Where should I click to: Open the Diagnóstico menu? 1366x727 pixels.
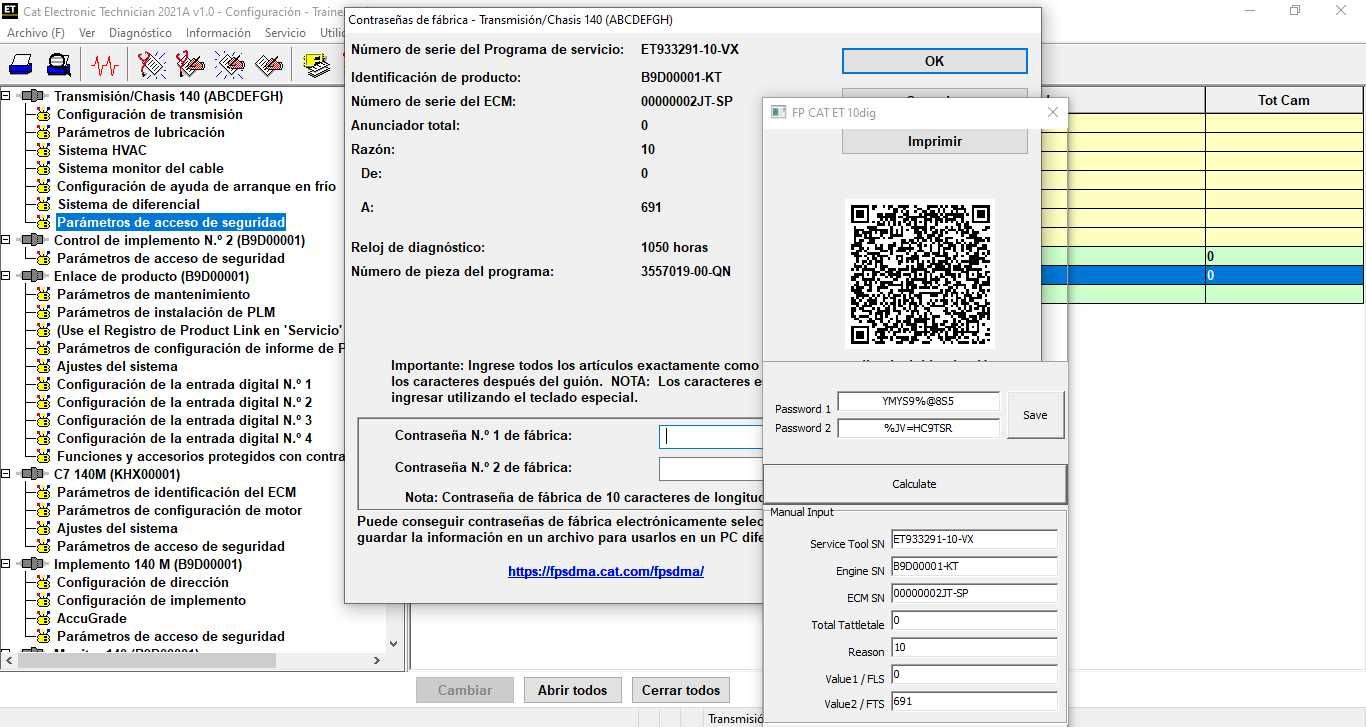coord(140,32)
